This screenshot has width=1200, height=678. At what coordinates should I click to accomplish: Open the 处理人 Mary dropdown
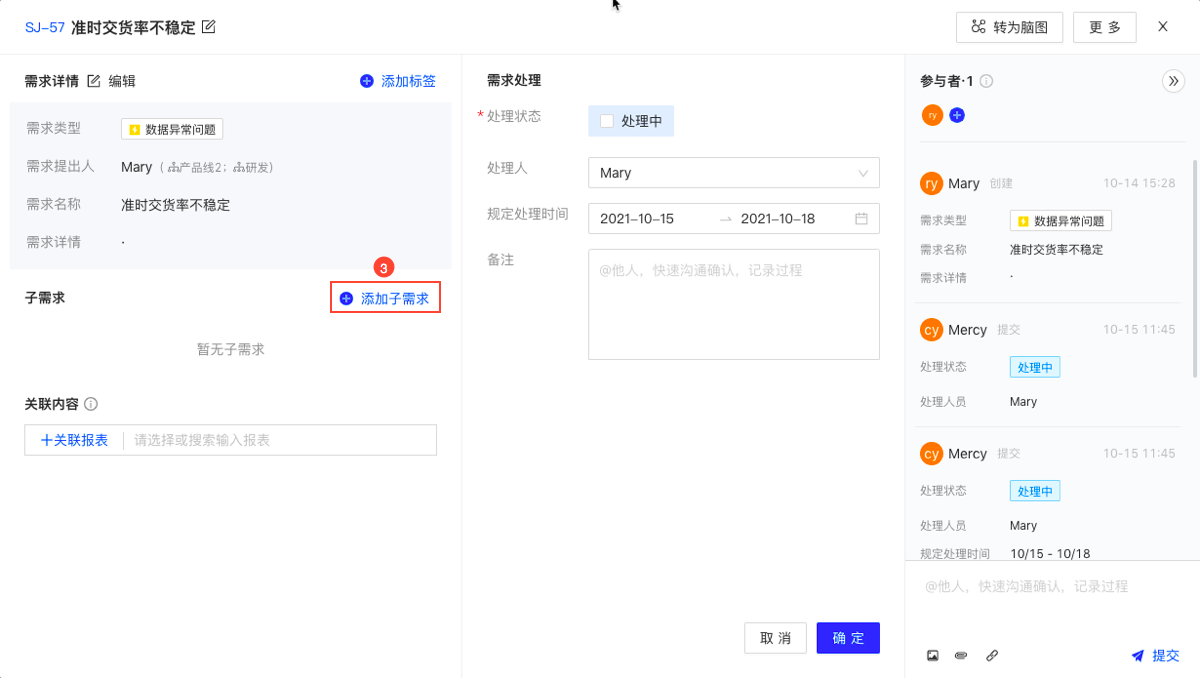point(733,173)
